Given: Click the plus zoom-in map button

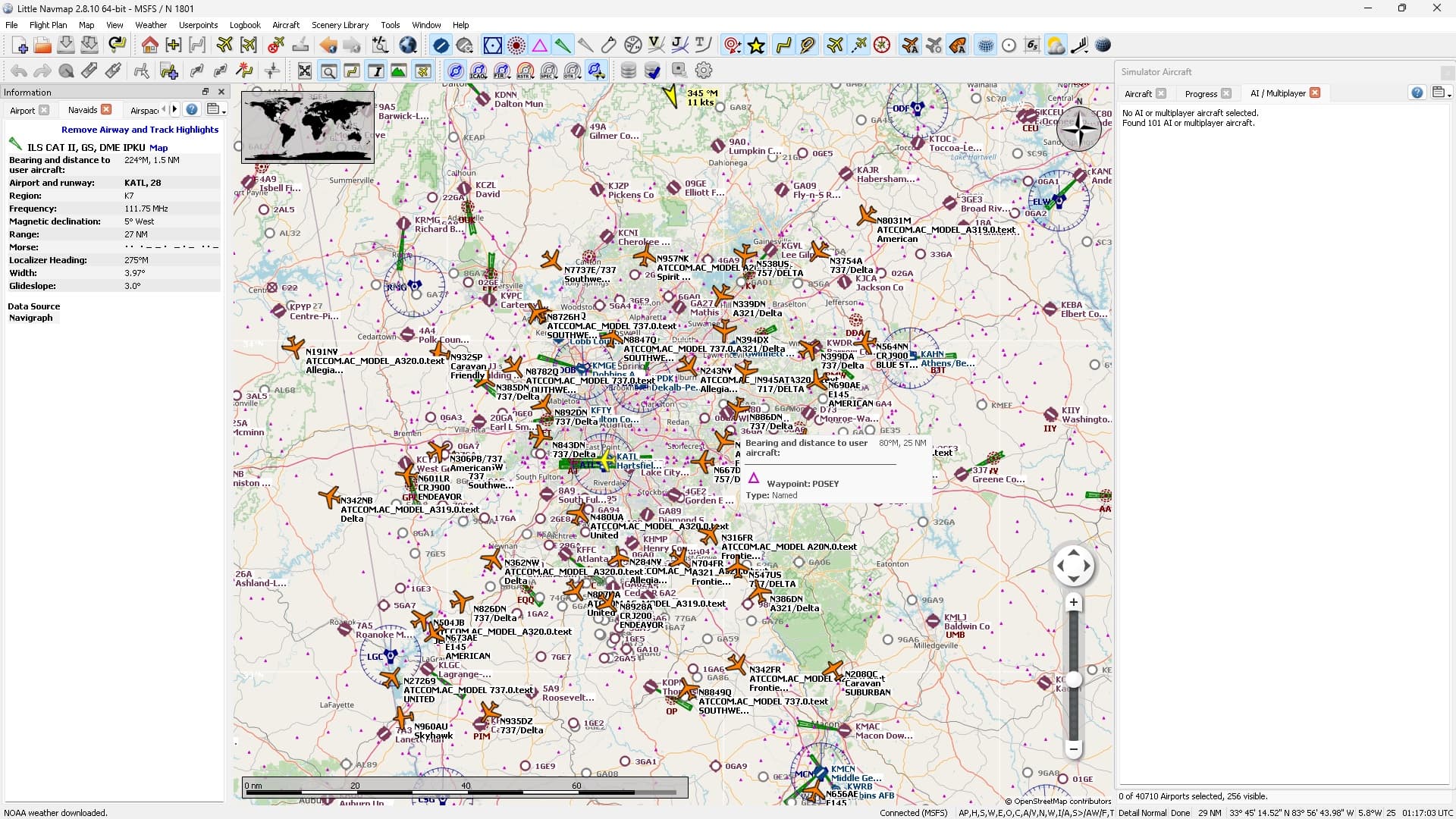Looking at the screenshot, I should click(x=1073, y=603).
